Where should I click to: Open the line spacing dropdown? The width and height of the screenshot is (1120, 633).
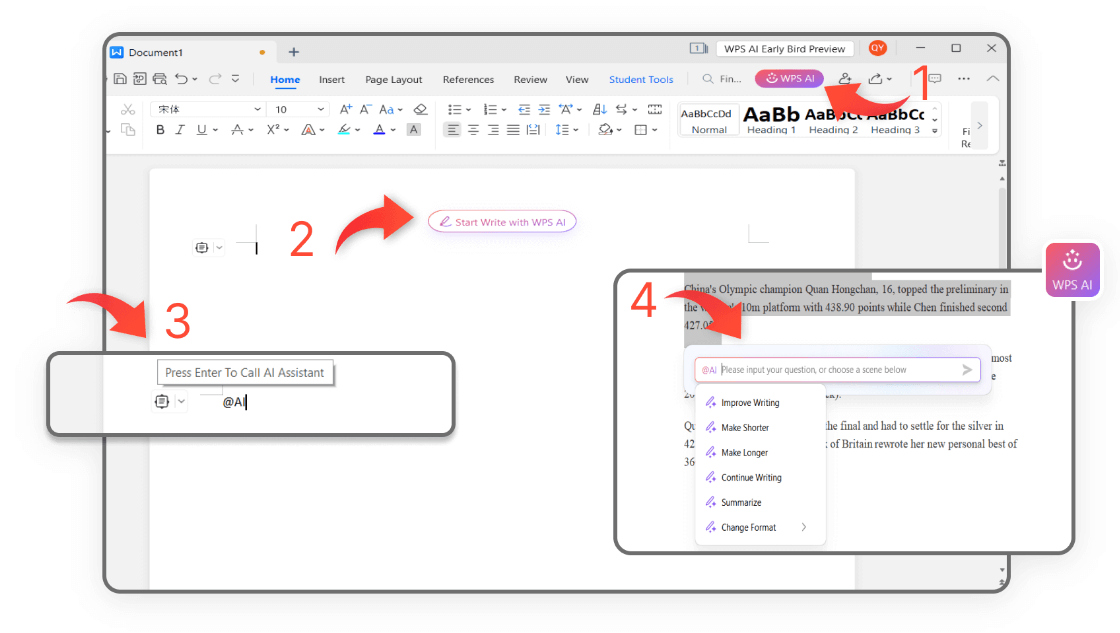click(x=576, y=129)
